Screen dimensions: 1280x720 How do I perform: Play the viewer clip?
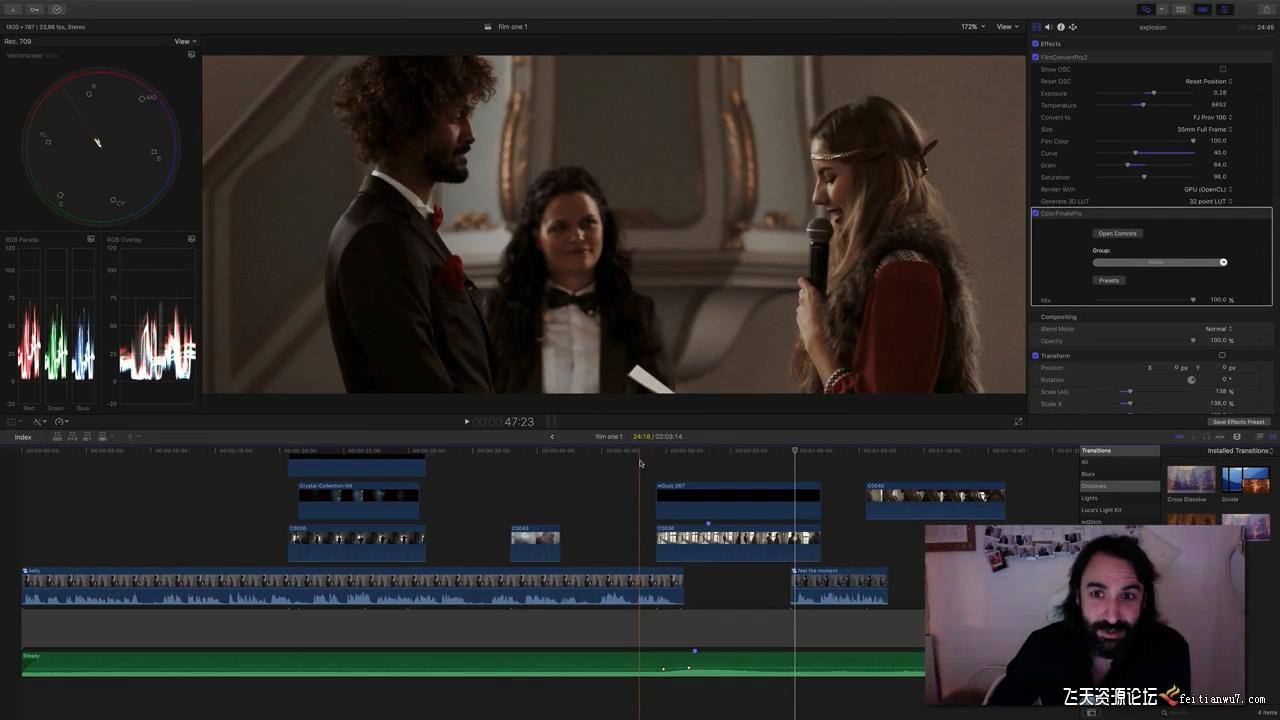[x=466, y=422]
